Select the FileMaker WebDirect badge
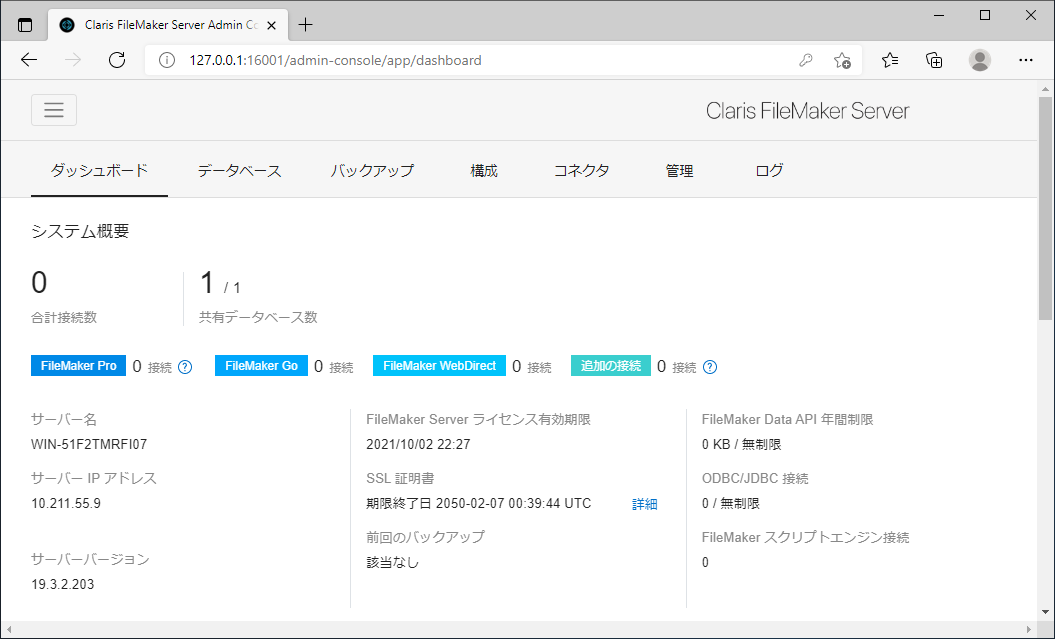This screenshot has height=639, width=1055. pyautogui.click(x=438, y=366)
